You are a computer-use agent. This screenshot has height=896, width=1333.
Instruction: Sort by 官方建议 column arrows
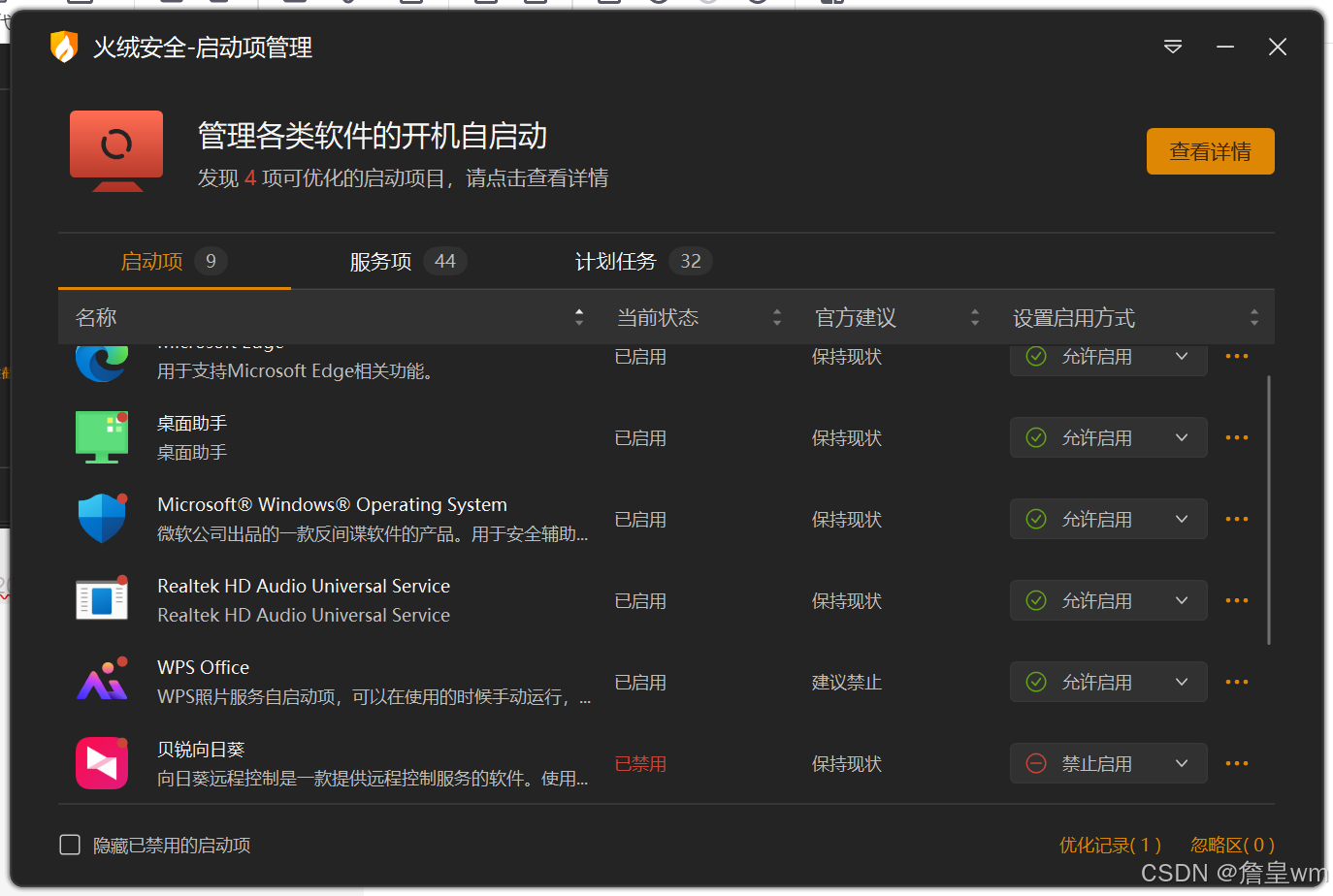(x=975, y=317)
